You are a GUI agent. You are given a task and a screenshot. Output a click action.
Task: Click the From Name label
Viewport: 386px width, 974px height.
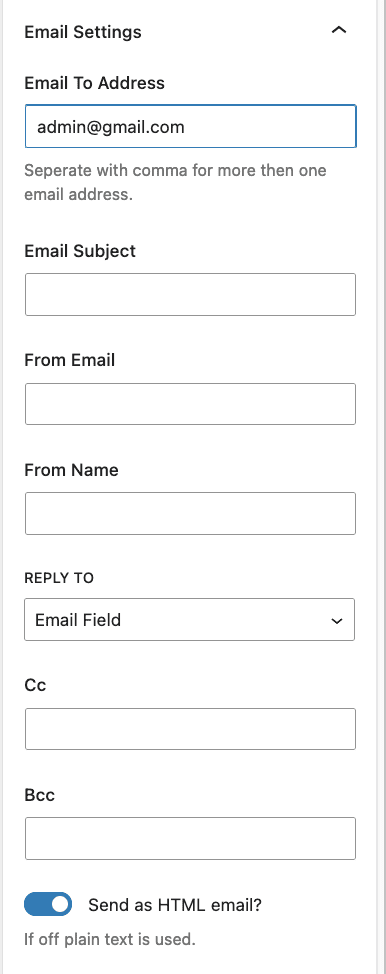(x=71, y=470)
